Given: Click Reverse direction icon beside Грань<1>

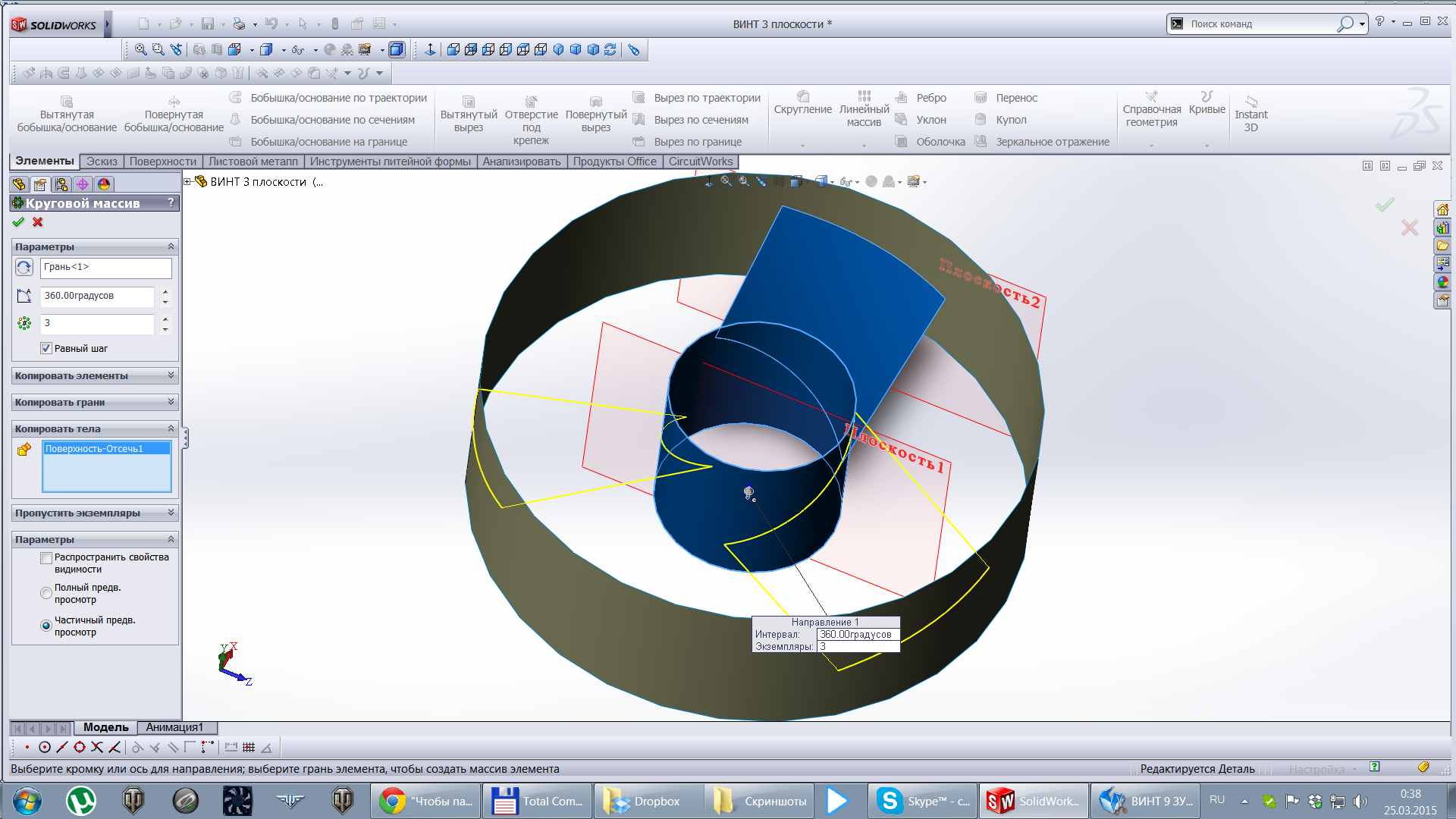Looking at the screenshot, I should tap(24, 268).
